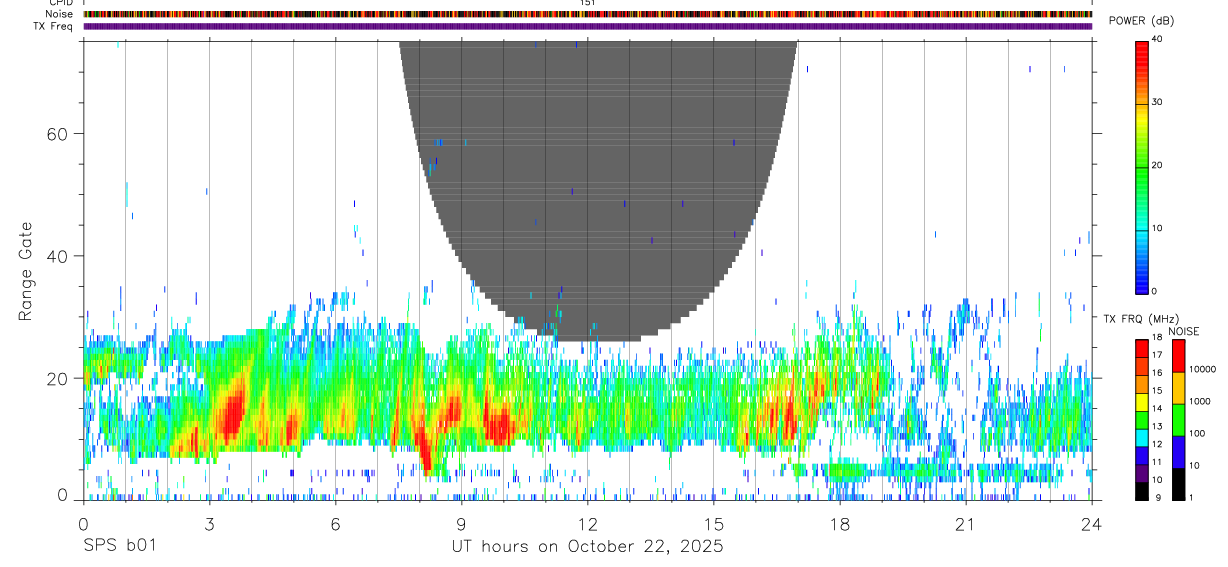Click the '21' tick on the UT hours axis

tap(966, 523)
